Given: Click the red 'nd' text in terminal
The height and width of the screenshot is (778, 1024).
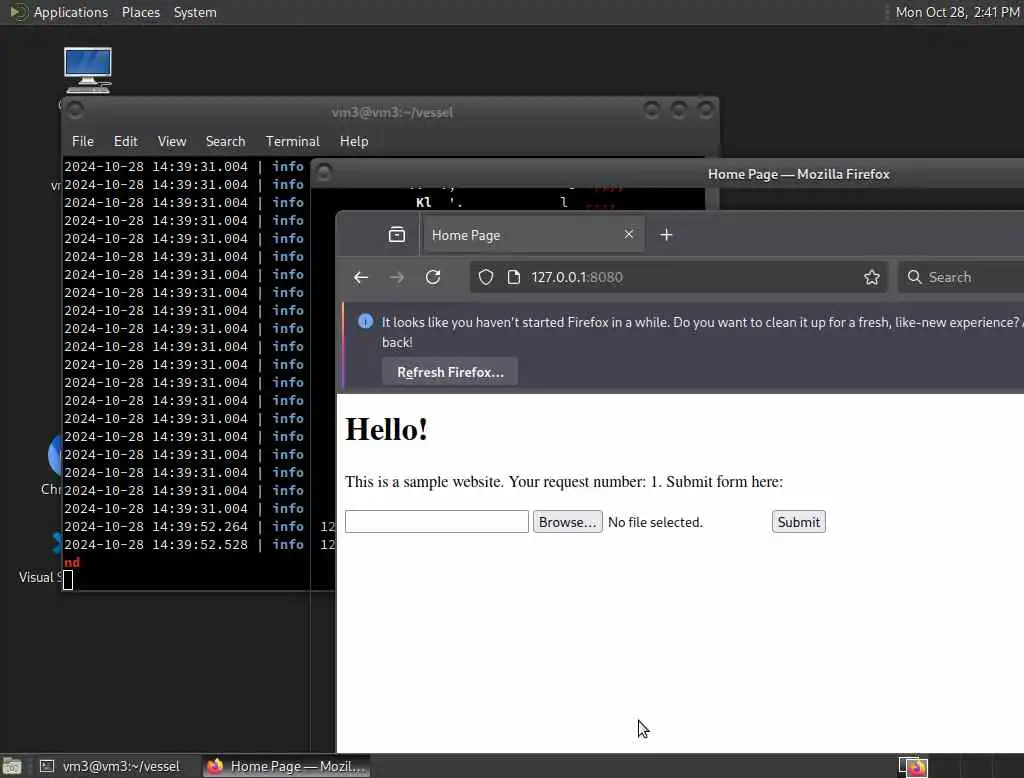Looking at the screenshot, I should coord(72,562).
